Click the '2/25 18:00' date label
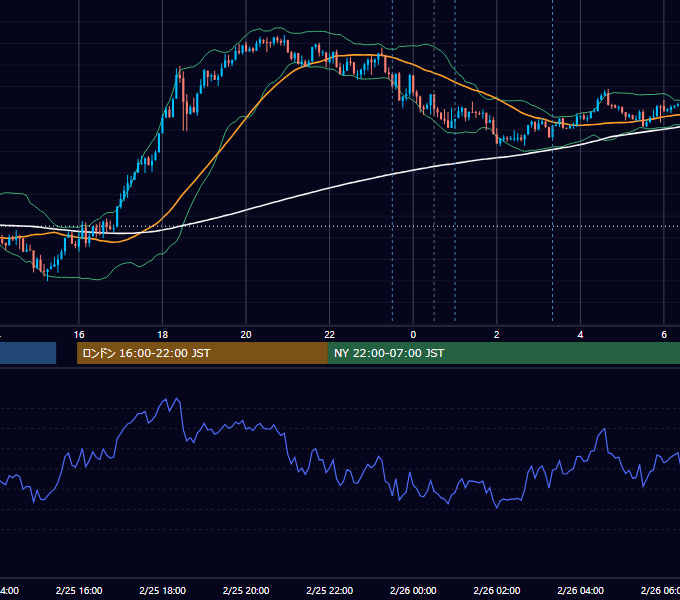The height and width of the screenshot is (600, 680). click(163, 590)
